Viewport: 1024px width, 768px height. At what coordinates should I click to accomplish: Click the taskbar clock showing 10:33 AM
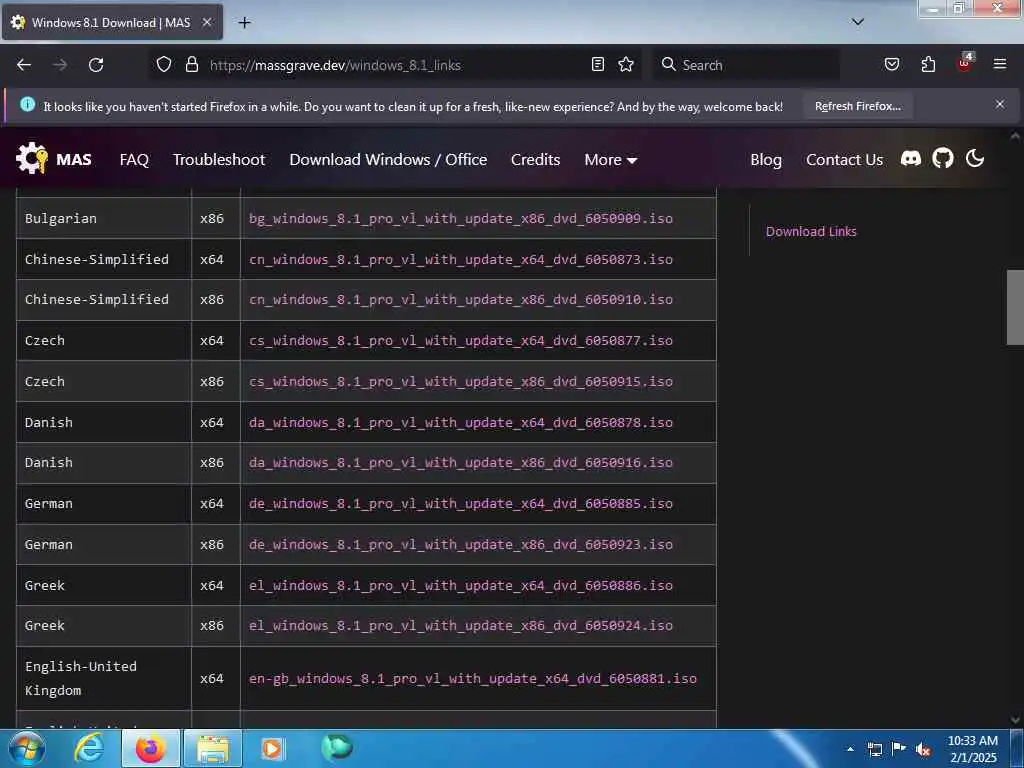[x=973, y=749]
